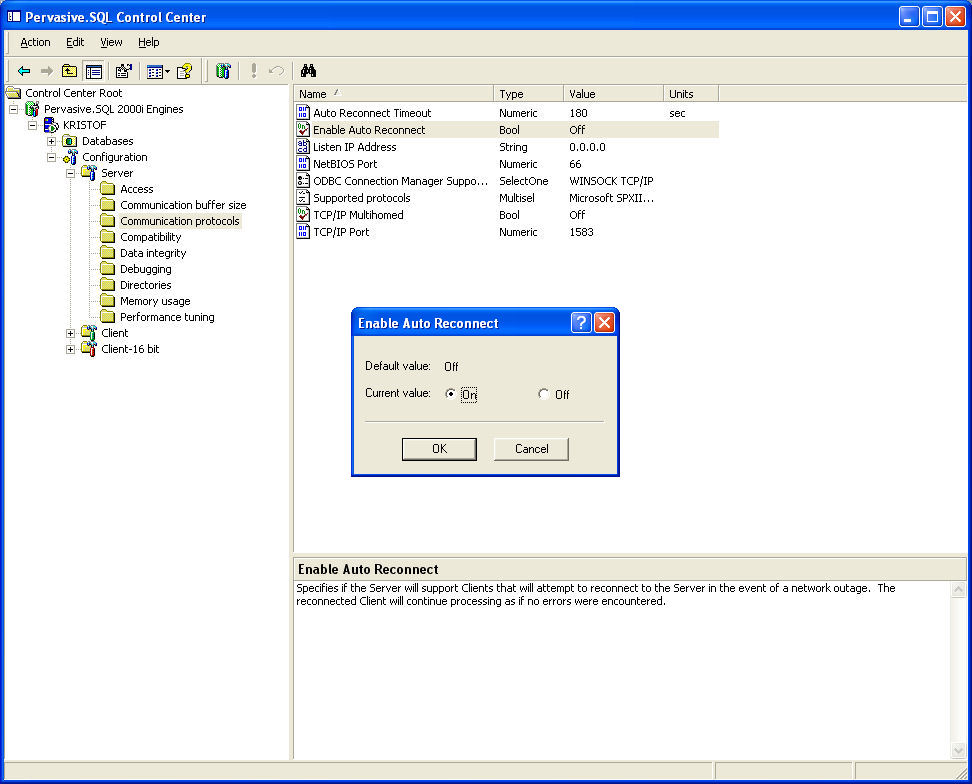Click the green server engines toolbar icon
This screenshot has width=972, height=784.
point(223,71)
